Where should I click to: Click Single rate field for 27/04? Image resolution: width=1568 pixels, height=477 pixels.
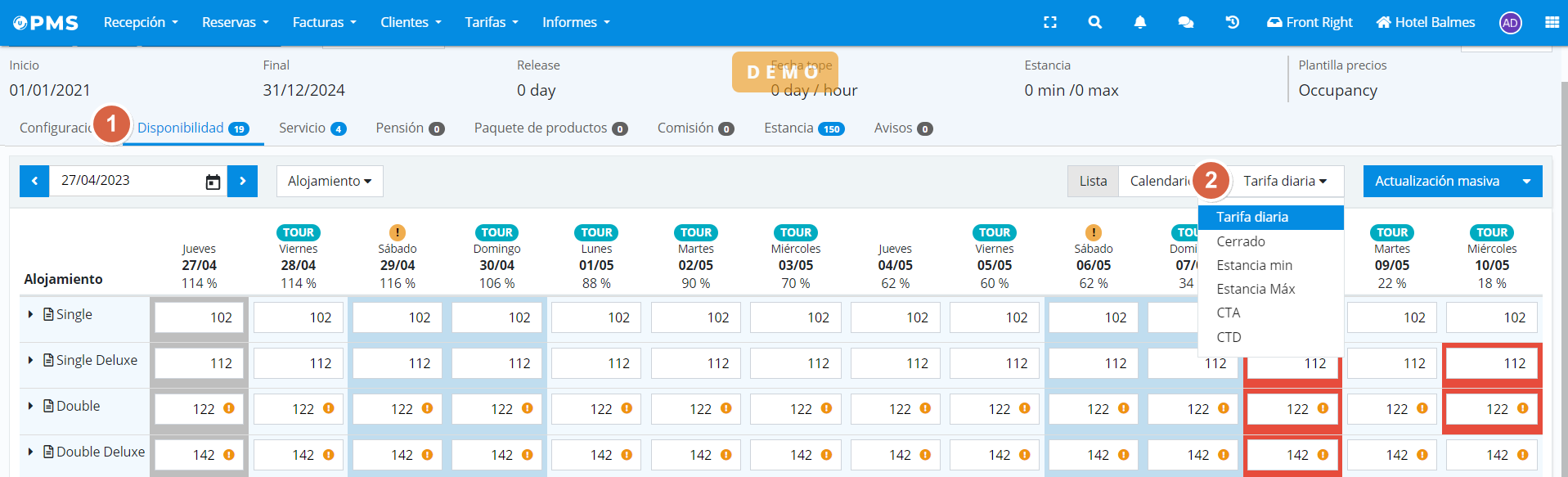click(x=200, y=317)
